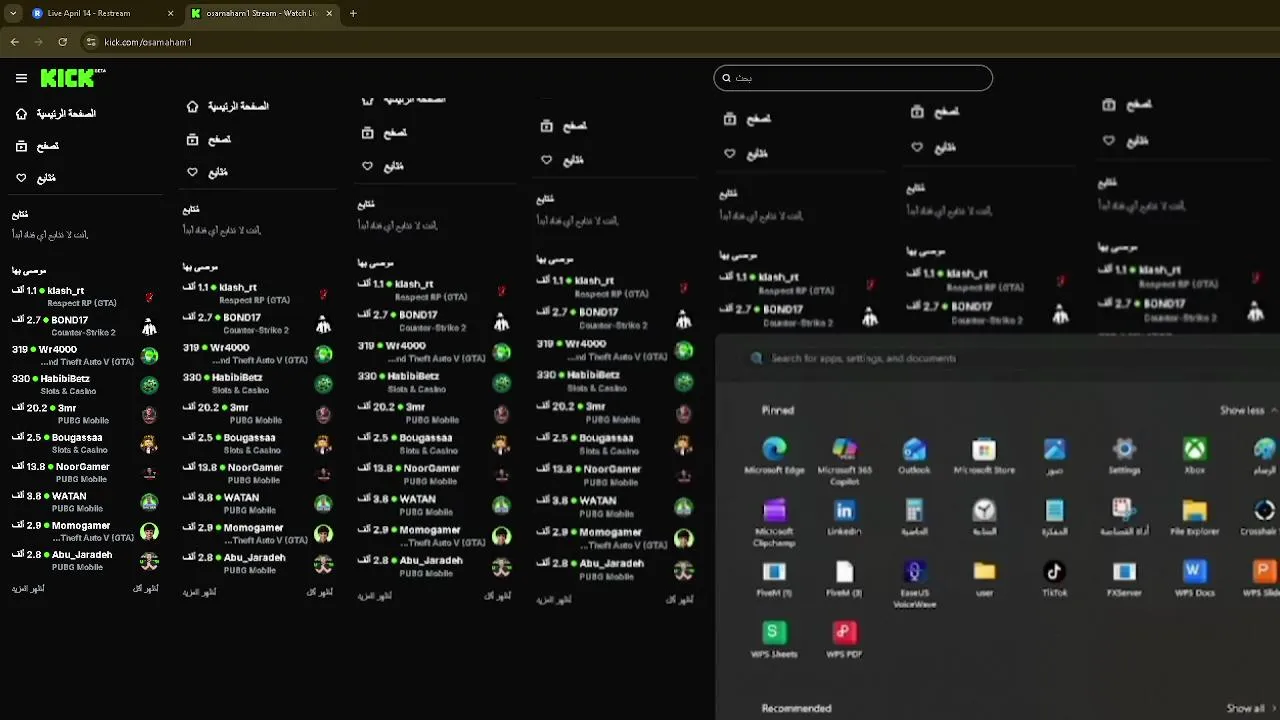Open Microsoft Store pinned app
Screen dimensions: 1280x720
[x=984, y=456]
